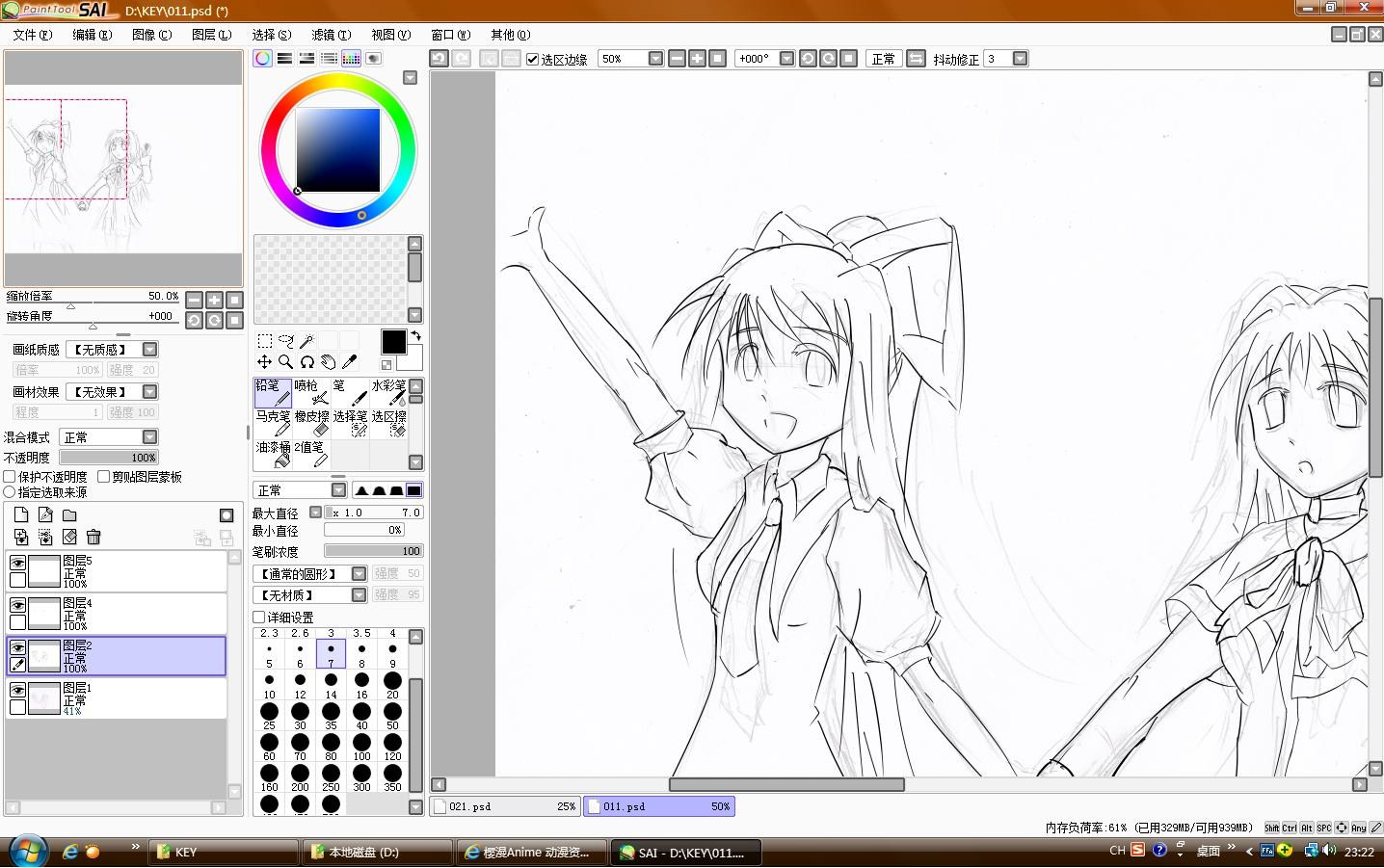Image resolution: width=1384 pixels, height=868 pixels.
Task: Click the Windows Start button
Action: click(x=28, y=852)
